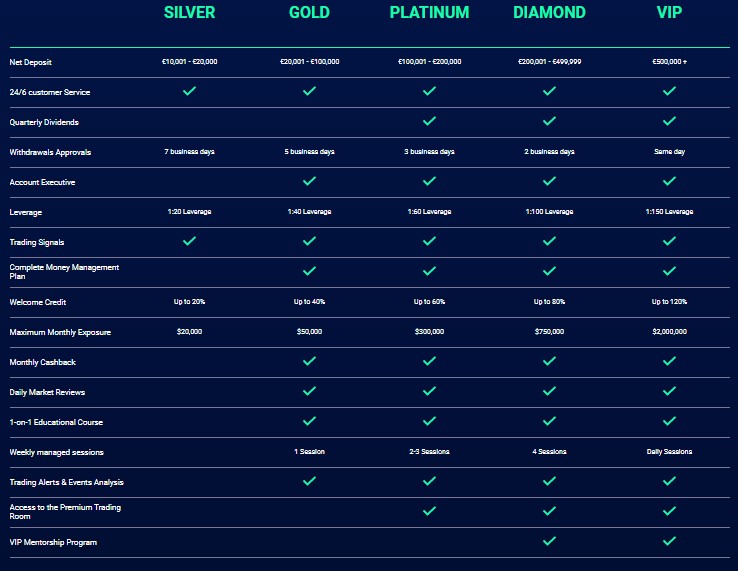Image resolution: width=738 pixels, height=571 pixels.
Task: Click Diamond's $750,000 Maximum Monthly Exposure
Action: pos(549,332)
